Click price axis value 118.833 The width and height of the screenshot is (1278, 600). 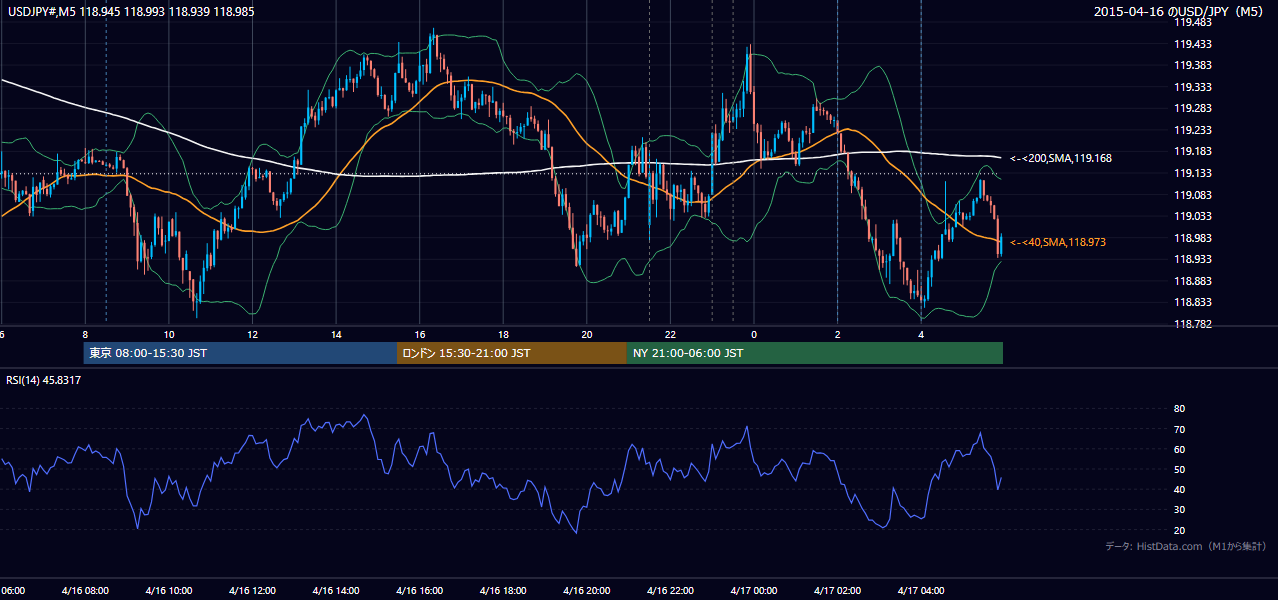(x=1192, y=302)
